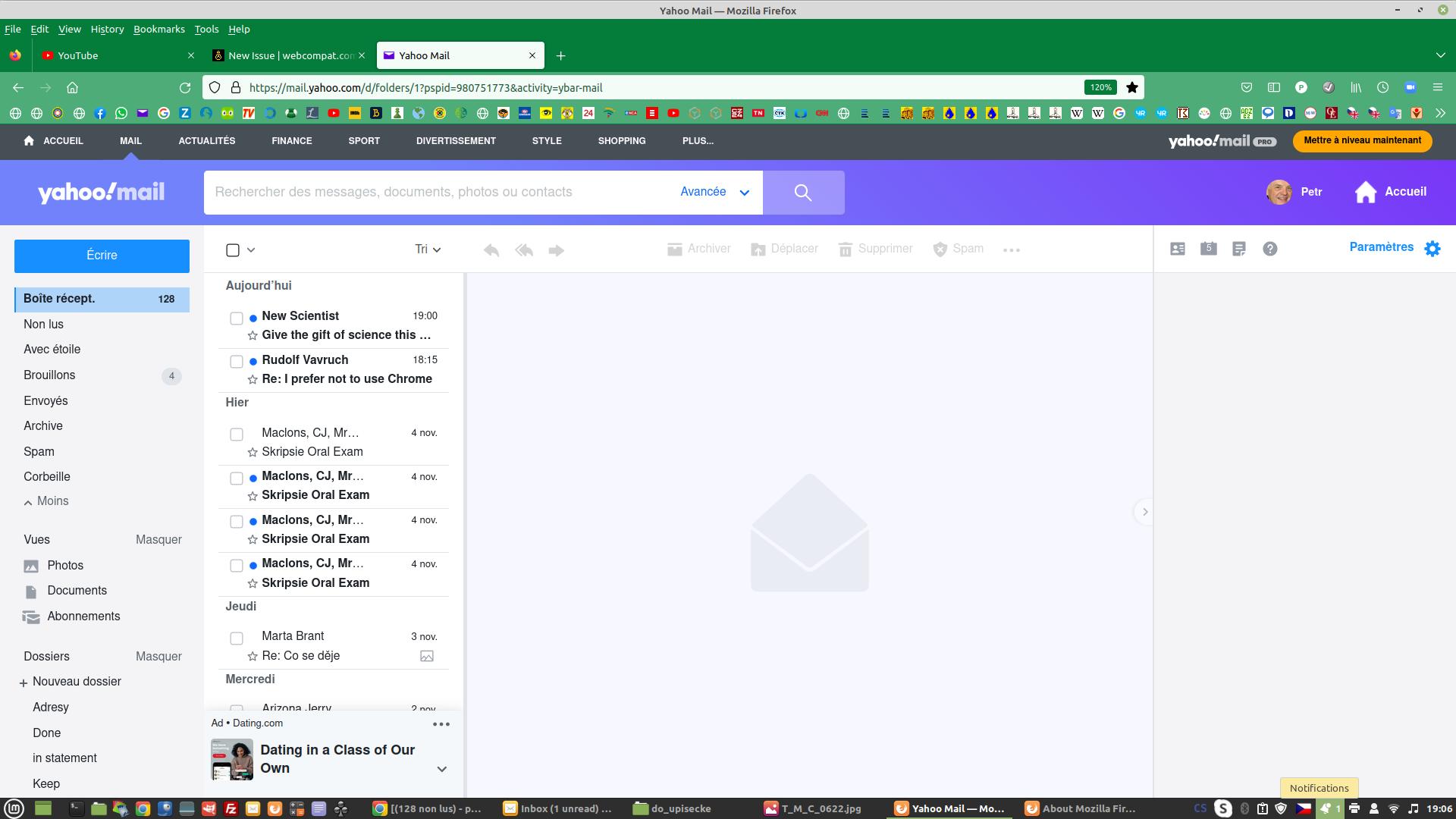
Task: Open Documents view in the sidebar
Action: click(77, 590)
